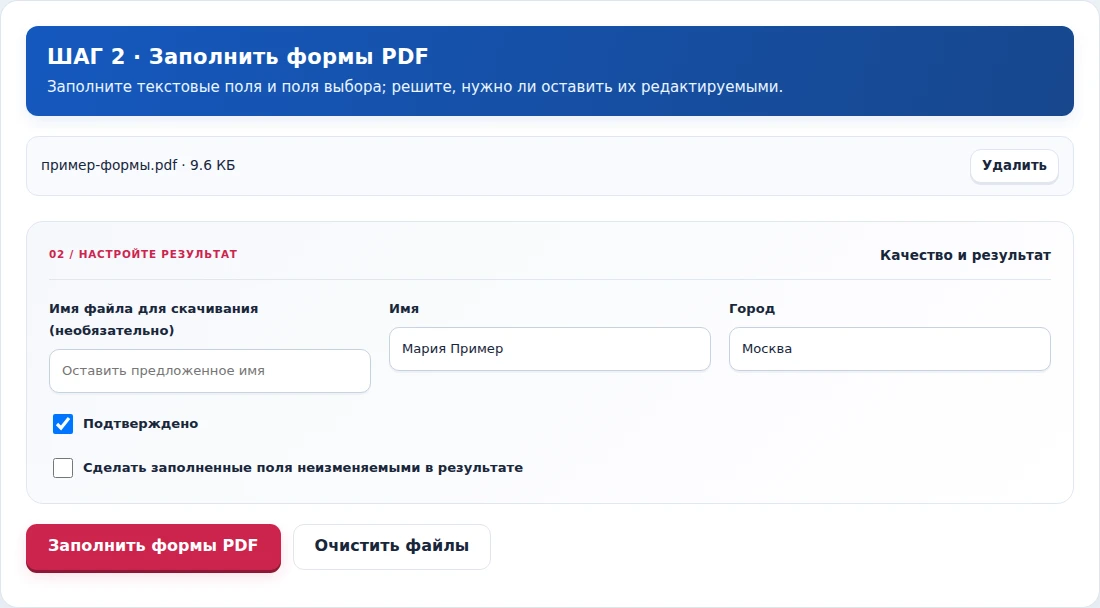1100x608 pixels.
Task: Click the Подтверждено label text
Action: click(x=140, y=424)
